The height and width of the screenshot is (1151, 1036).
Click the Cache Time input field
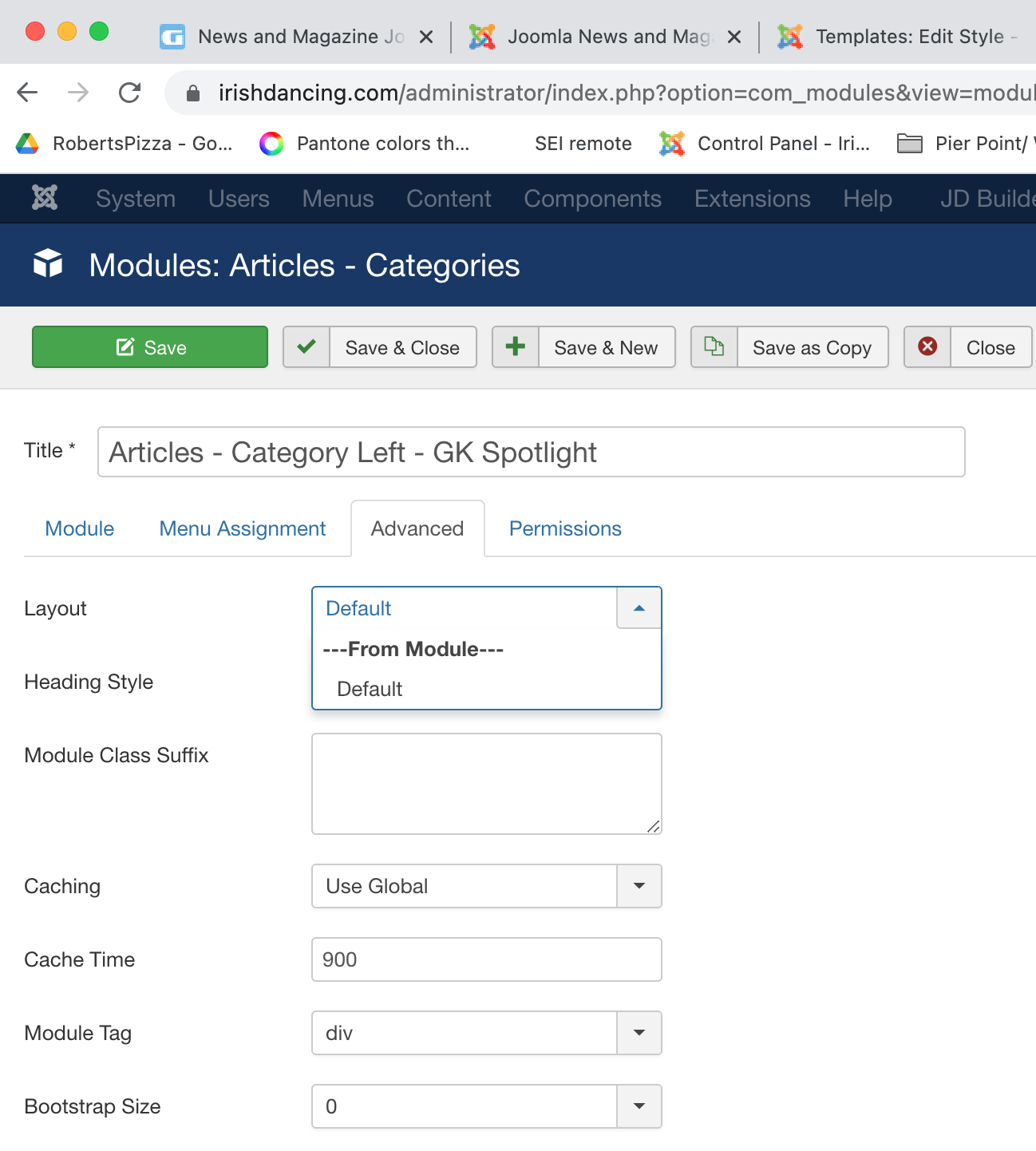(x=486, y=959)
